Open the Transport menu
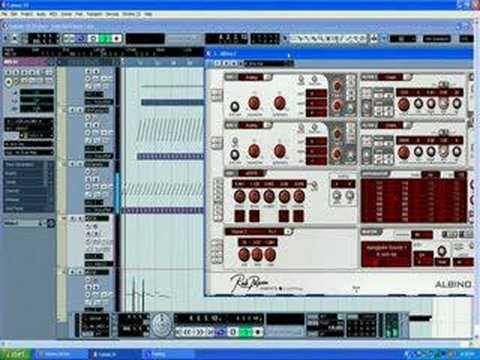The width and height of the screenshot is (480, 360). point(94,14)
